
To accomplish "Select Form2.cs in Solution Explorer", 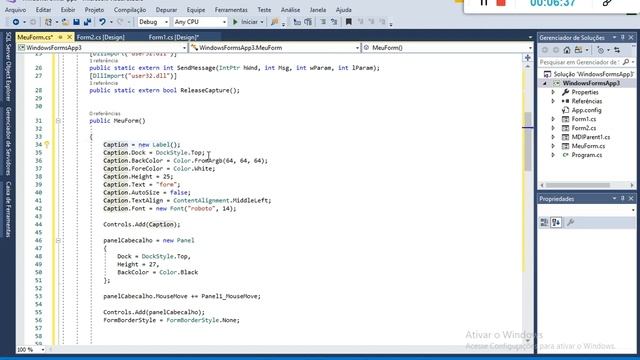I will point(583,128).
